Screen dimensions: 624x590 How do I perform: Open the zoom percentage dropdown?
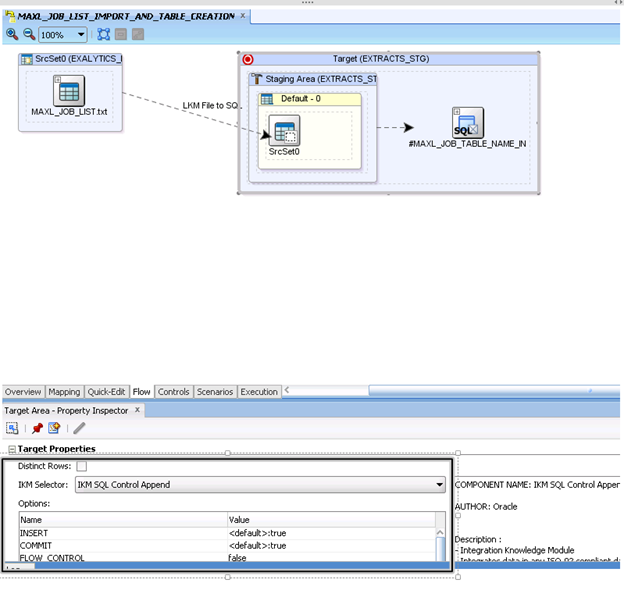(x=81, y=34)
